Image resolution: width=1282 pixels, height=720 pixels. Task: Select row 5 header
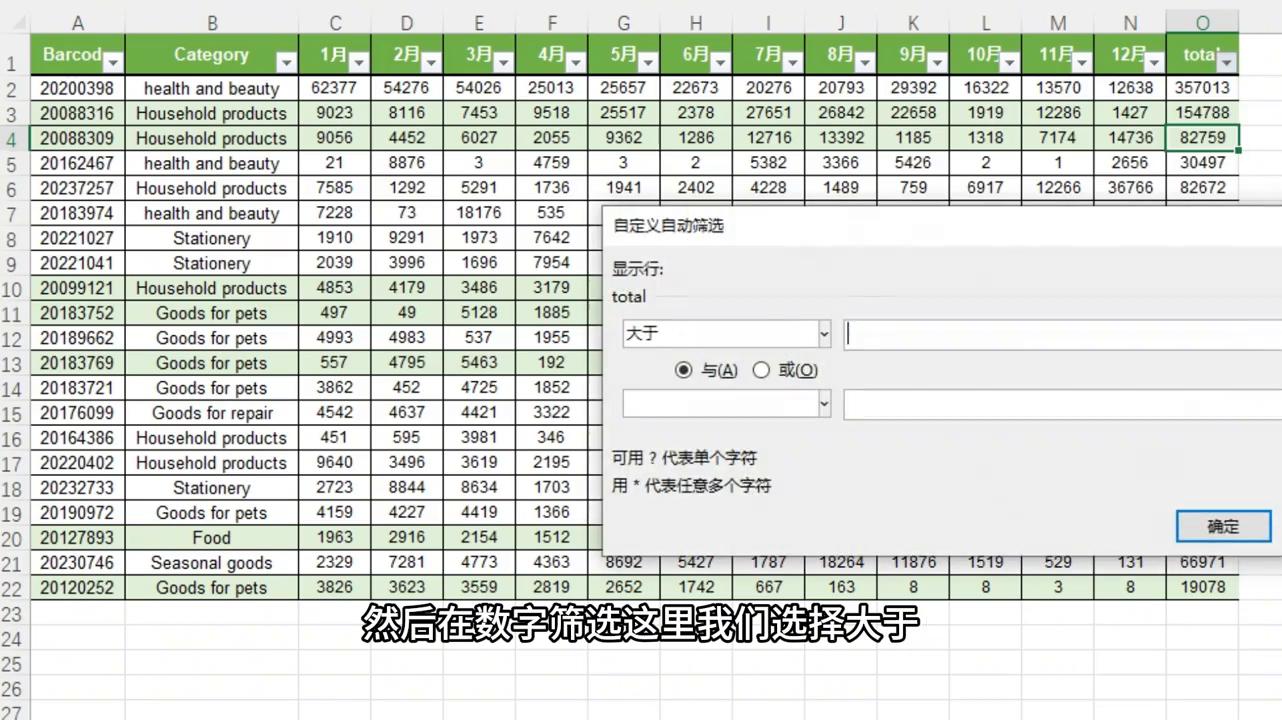tap(11, 163)
